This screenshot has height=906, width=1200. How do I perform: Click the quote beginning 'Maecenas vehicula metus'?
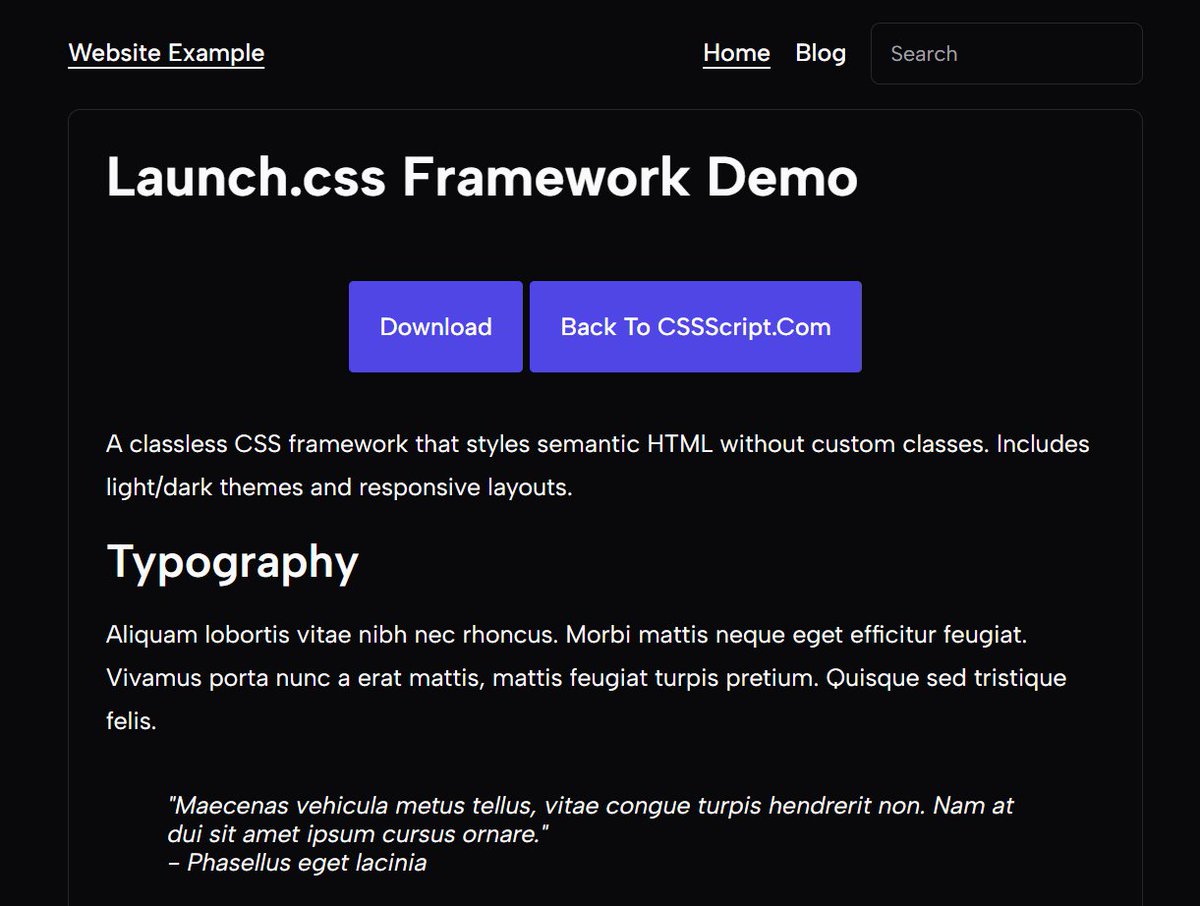click(x=591, y=819)
